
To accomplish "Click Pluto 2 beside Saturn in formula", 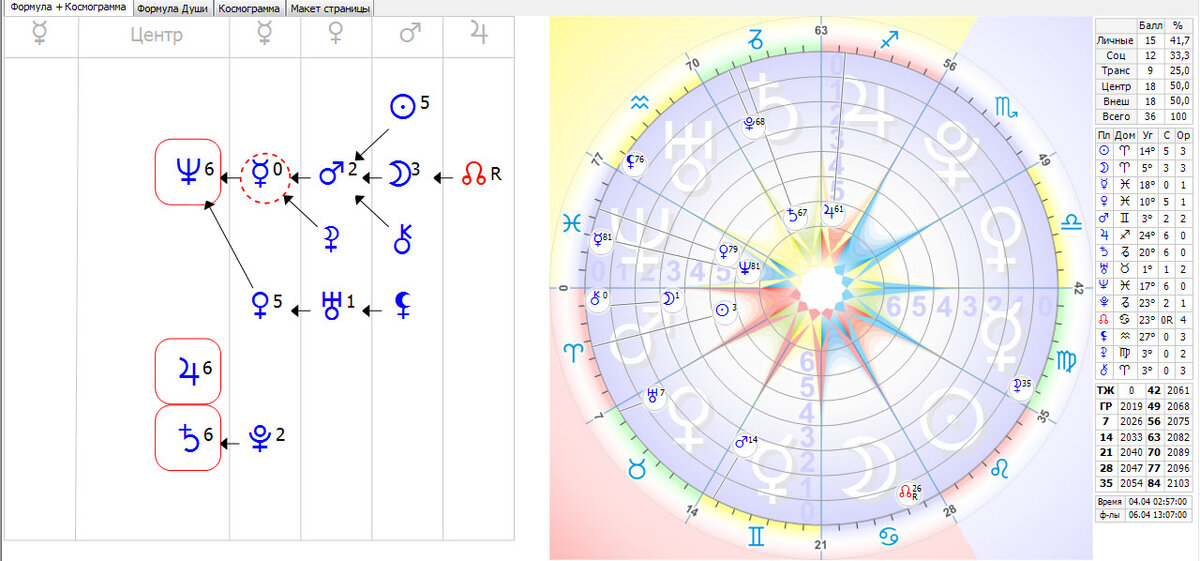I will click(267, 438).
